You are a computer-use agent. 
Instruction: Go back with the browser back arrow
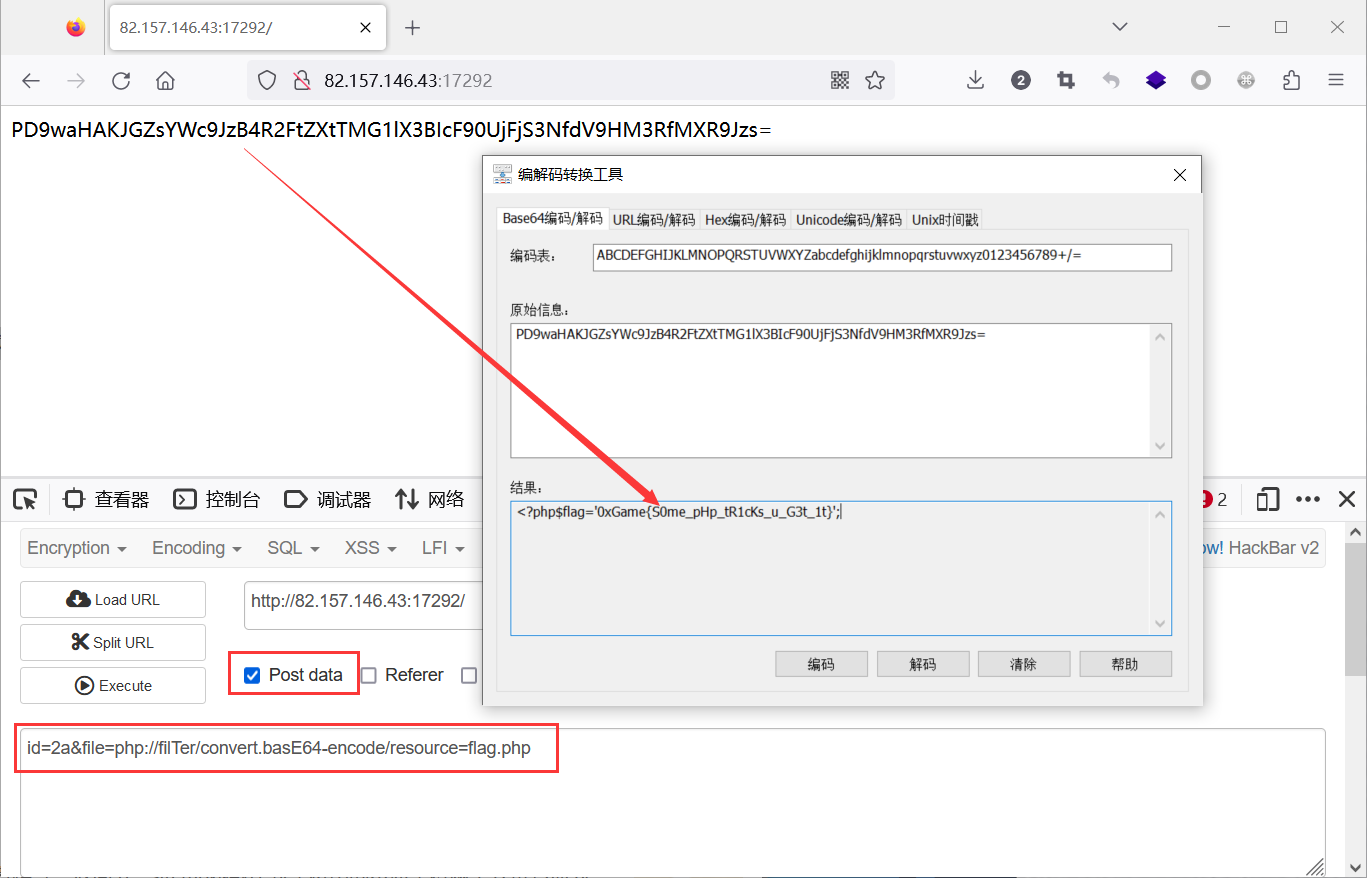coord(31,81)
